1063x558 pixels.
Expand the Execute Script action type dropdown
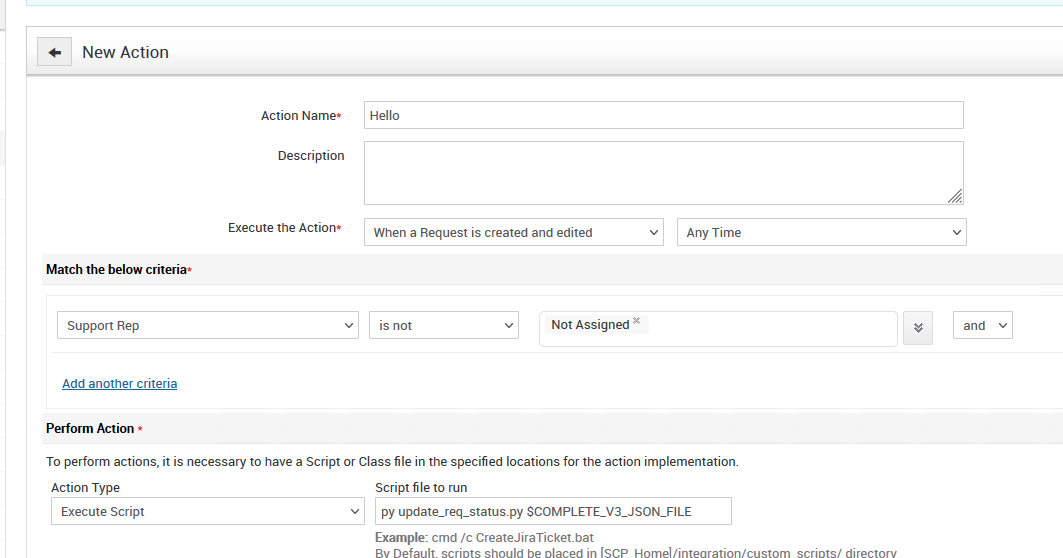207,511
